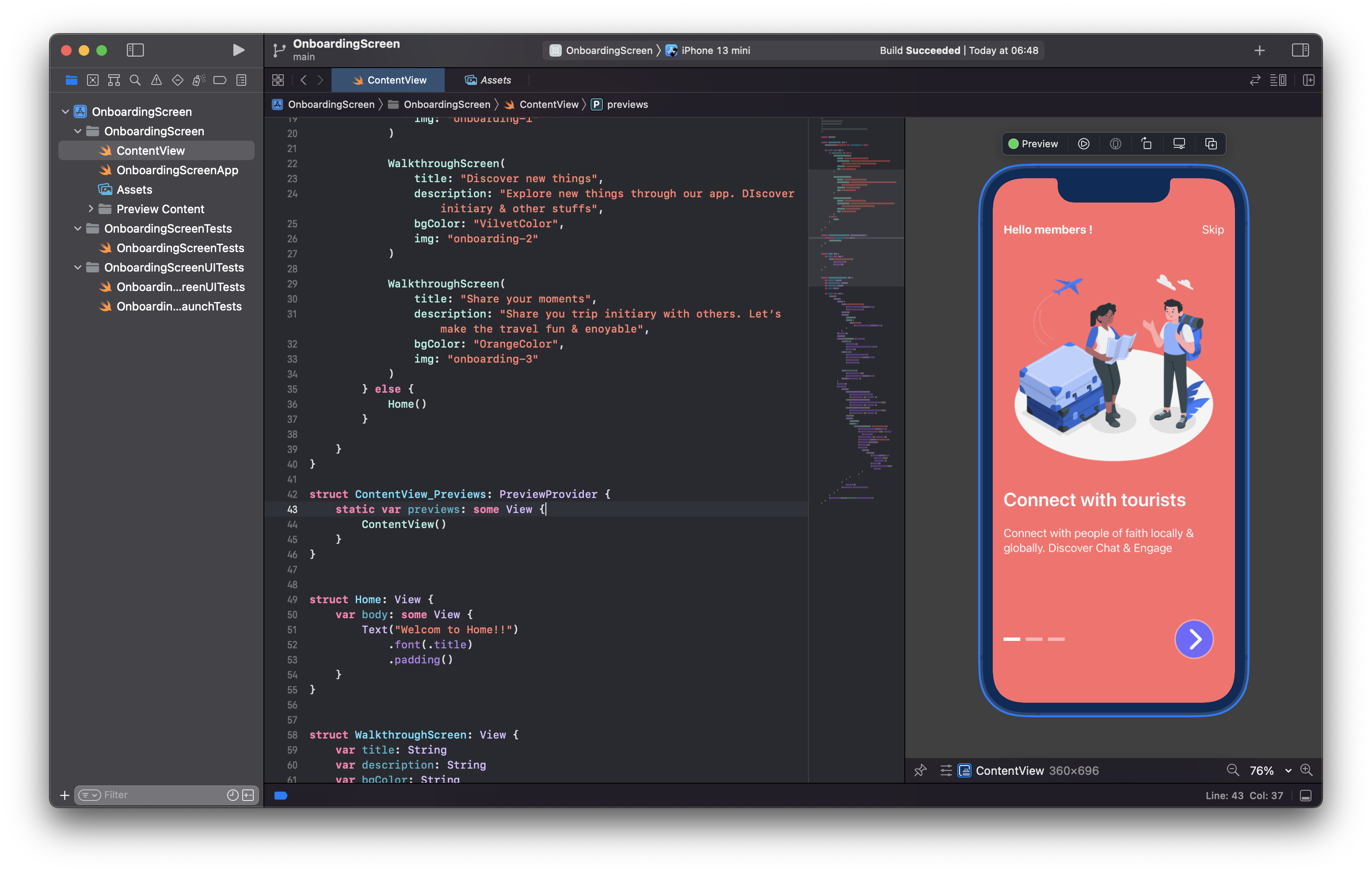
Task: Click the Run (play) button in toolbar
Action: (239, 50)
